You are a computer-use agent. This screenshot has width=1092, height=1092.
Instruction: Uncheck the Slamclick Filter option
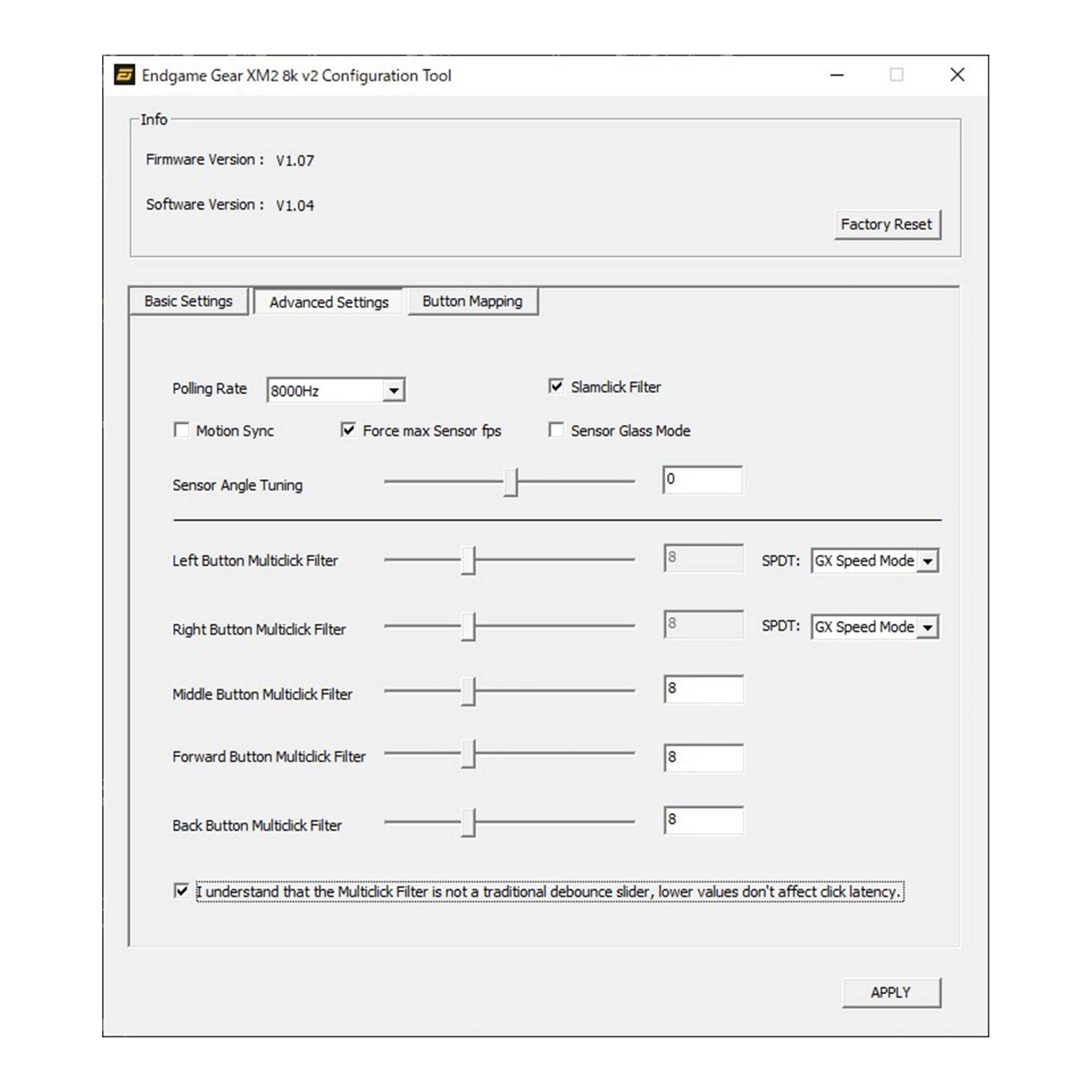(556, 387)
